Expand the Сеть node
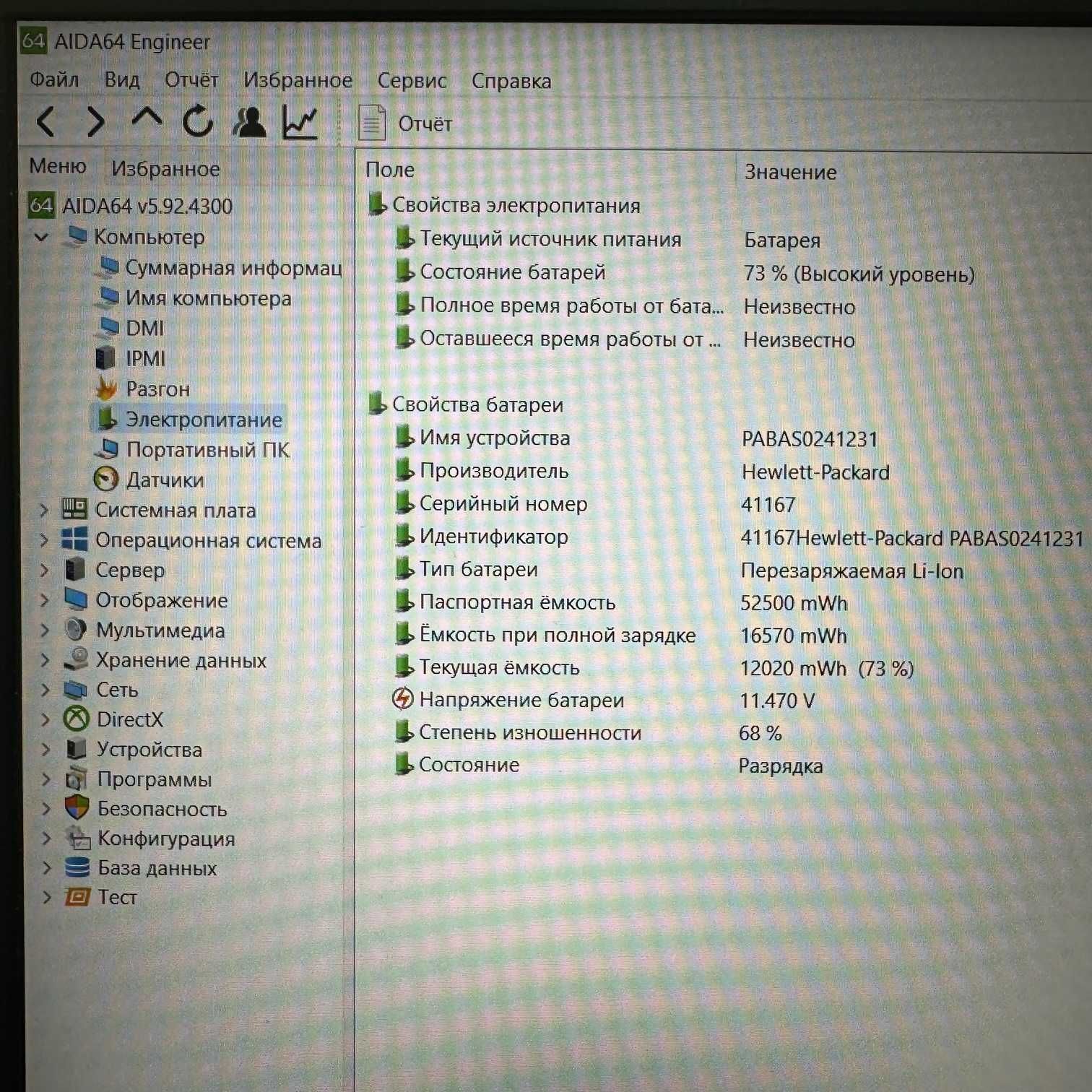 (45, 690)
